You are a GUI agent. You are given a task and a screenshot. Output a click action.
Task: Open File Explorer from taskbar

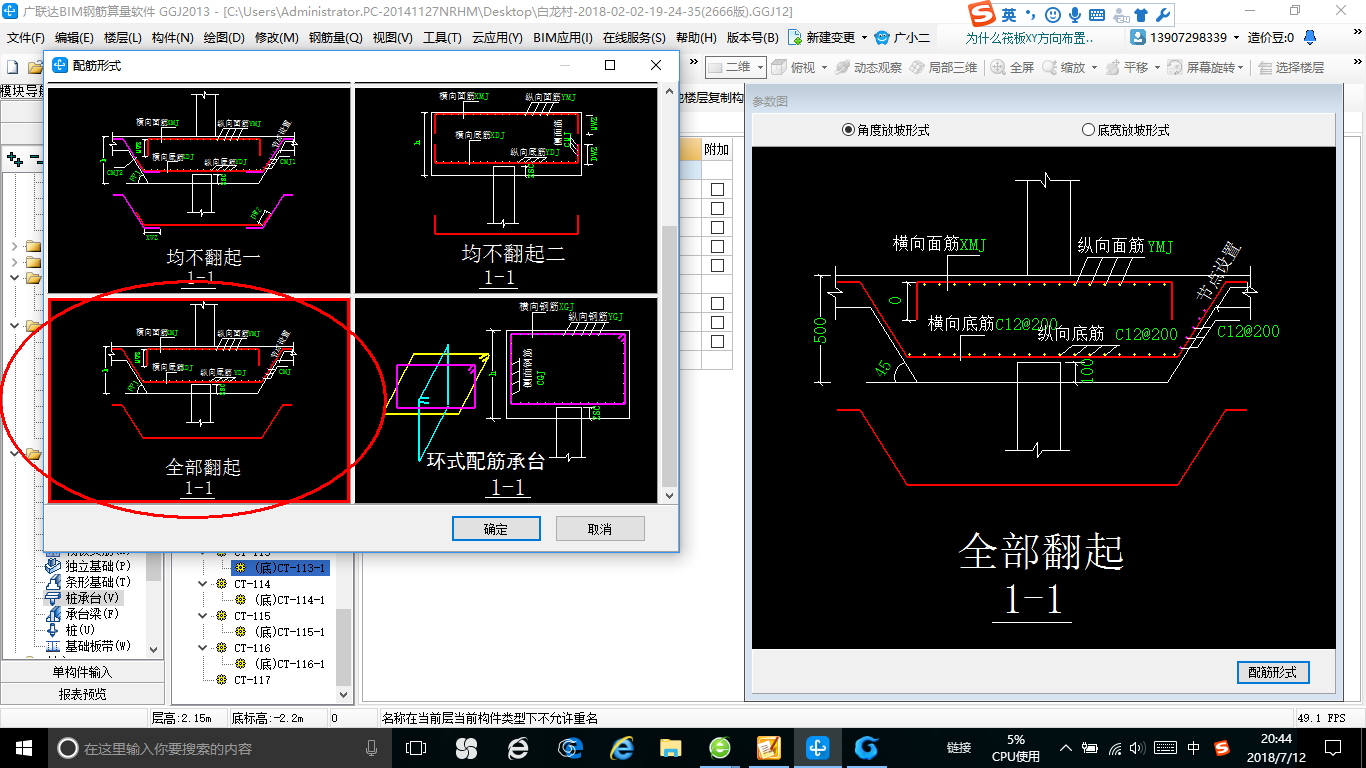click(x=671, y=748)
